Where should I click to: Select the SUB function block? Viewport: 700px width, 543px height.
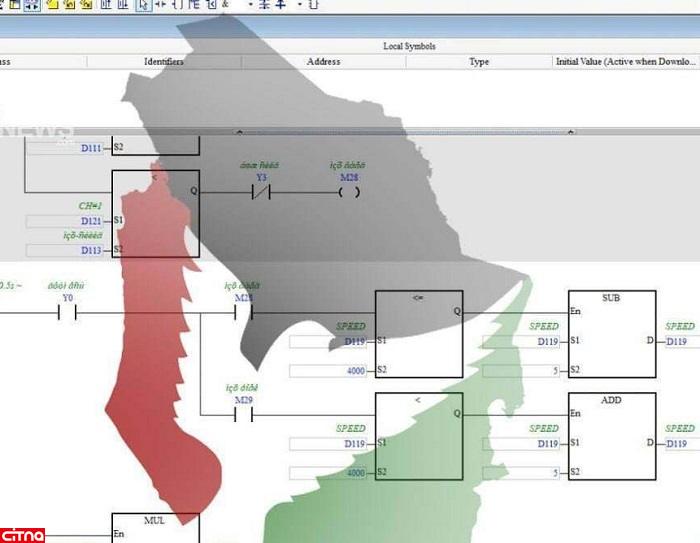(612, 335)
